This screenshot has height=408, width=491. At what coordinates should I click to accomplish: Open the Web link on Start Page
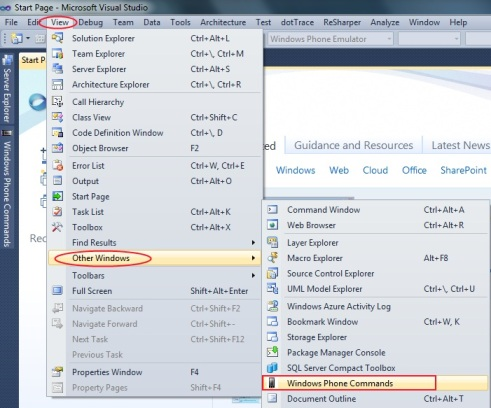(x=339, y=170)
